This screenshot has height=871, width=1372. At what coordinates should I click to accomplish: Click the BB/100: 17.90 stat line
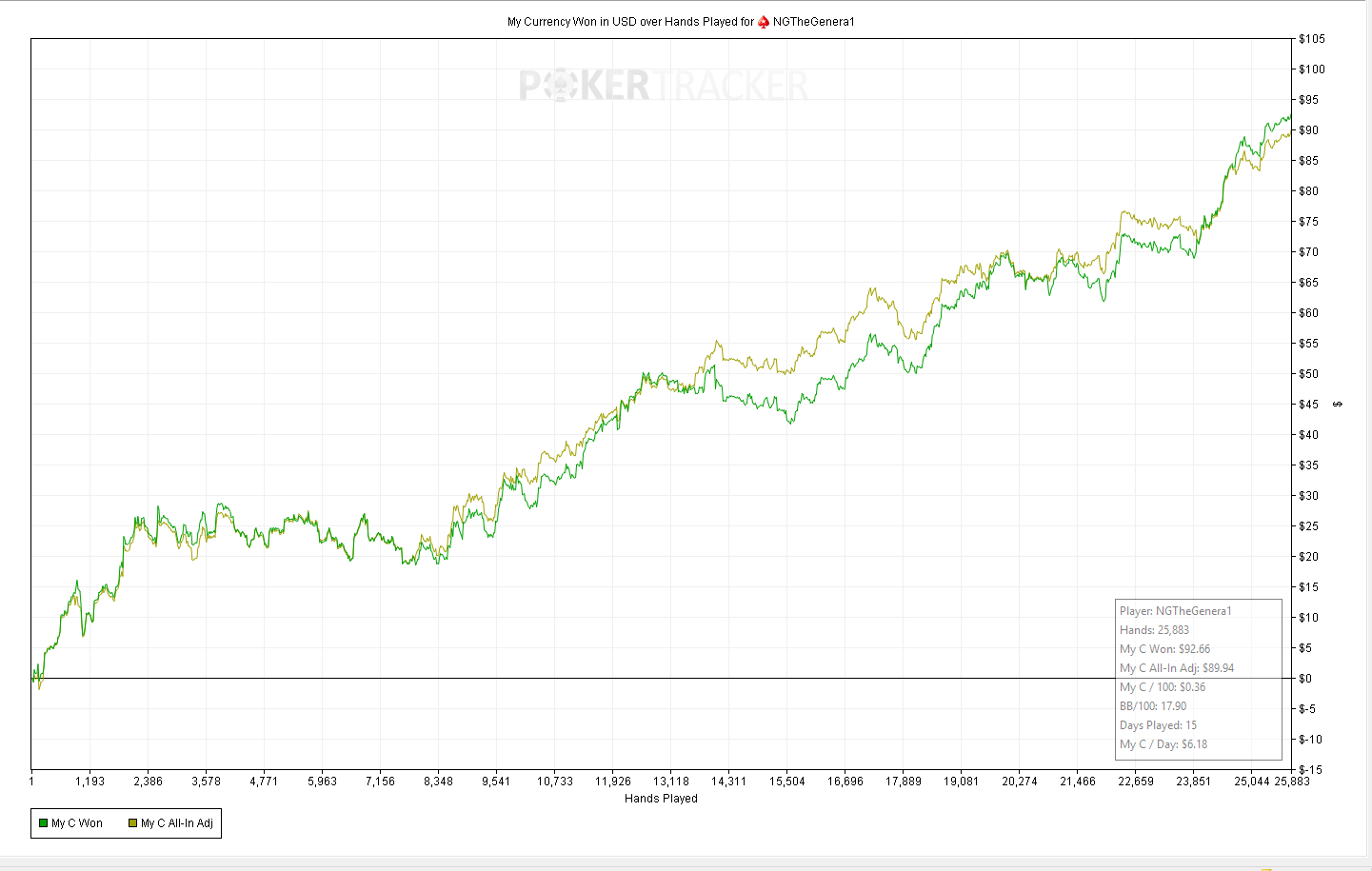pyautogui.click(x=1153, y=706)
